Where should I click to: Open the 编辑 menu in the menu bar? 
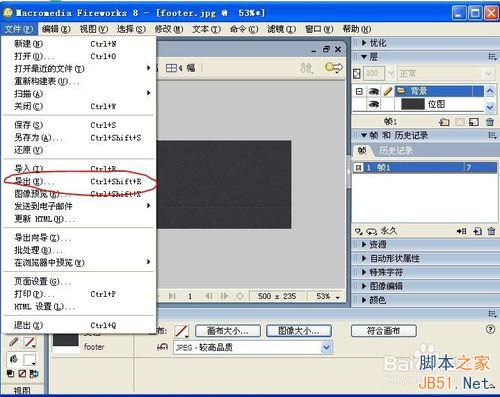pyautogui.click(x=56, y=29)
